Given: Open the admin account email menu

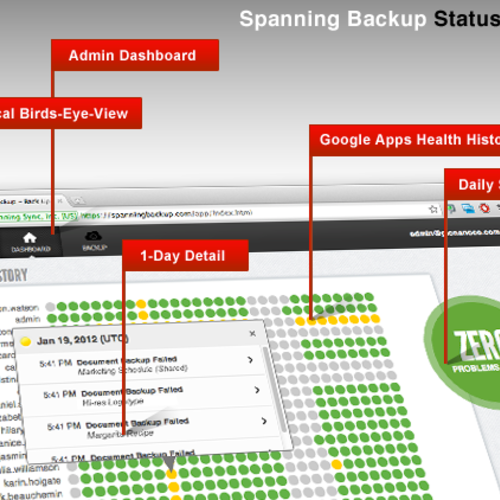Looking at the screenshot, I should pos(455,233).
